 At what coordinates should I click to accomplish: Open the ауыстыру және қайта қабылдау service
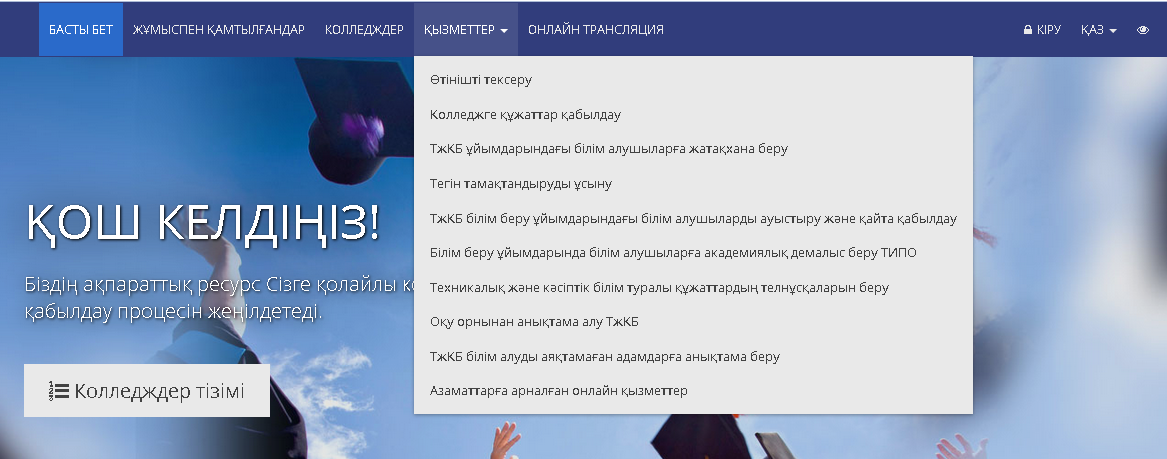[692, 218]
